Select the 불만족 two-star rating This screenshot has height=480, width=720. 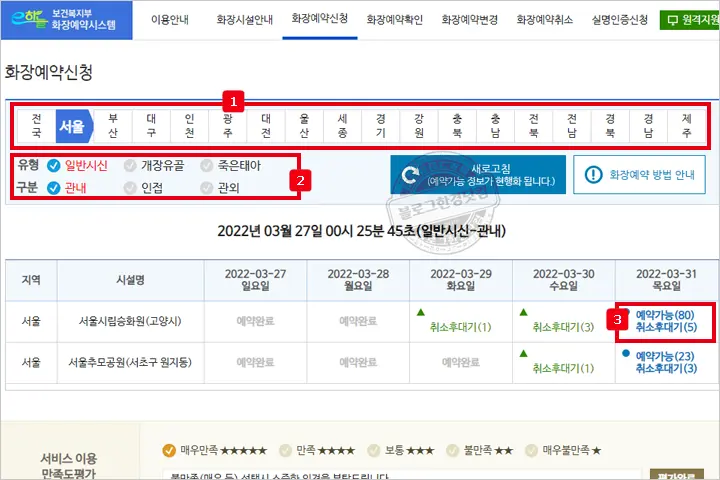click(x=479, y=451)
